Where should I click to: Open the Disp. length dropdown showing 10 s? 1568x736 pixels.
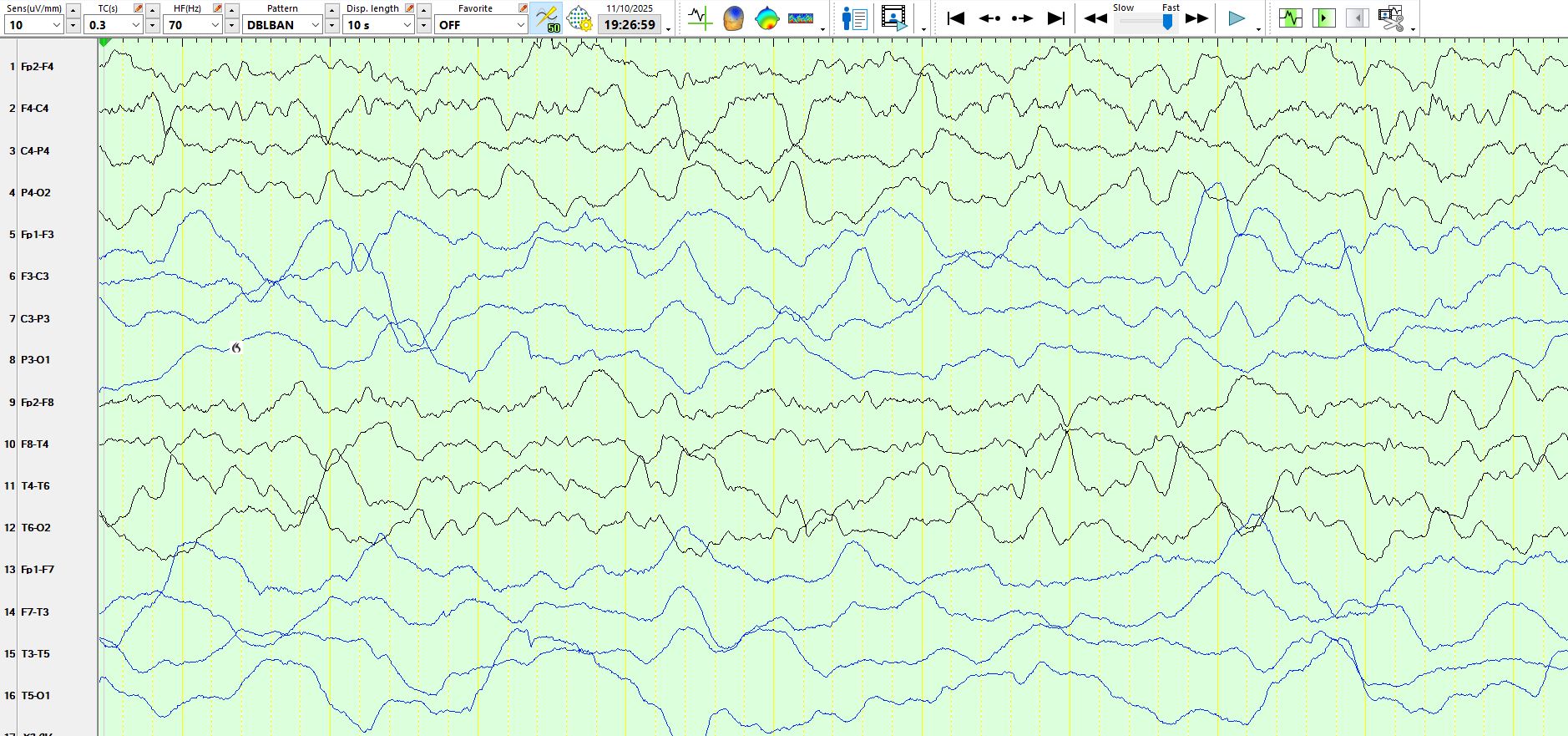[x=379, y=25]
